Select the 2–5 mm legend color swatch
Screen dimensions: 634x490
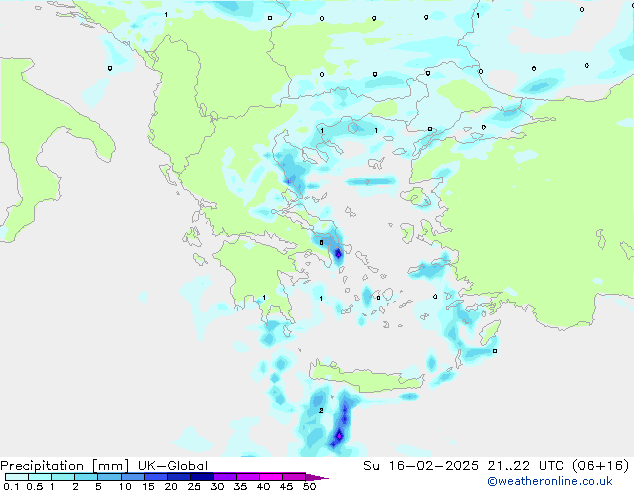tap(86, 477)
